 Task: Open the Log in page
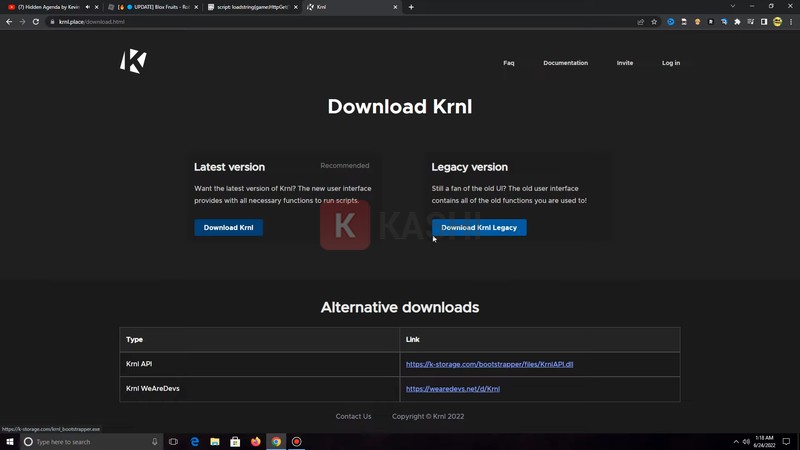pyautogui.click(x=671, y=63)
